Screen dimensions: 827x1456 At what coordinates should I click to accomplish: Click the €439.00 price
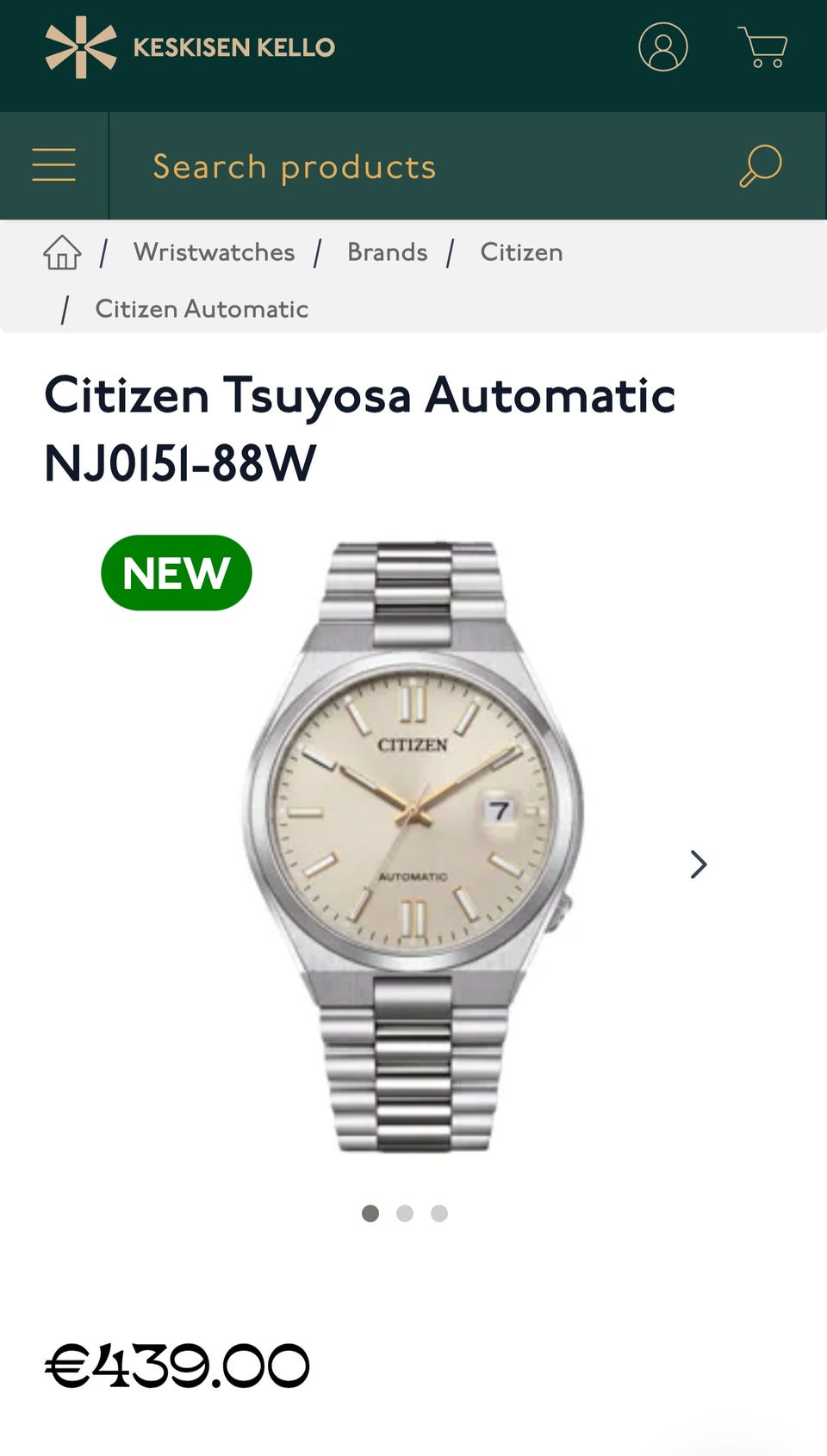177,1366
